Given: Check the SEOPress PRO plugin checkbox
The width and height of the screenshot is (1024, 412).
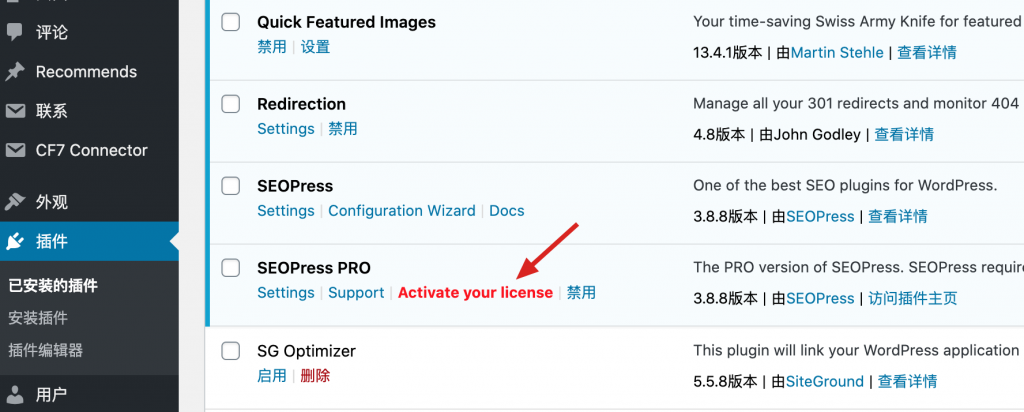Looking at the screenshot, I should pyautogui.click(x=231, y=268).
